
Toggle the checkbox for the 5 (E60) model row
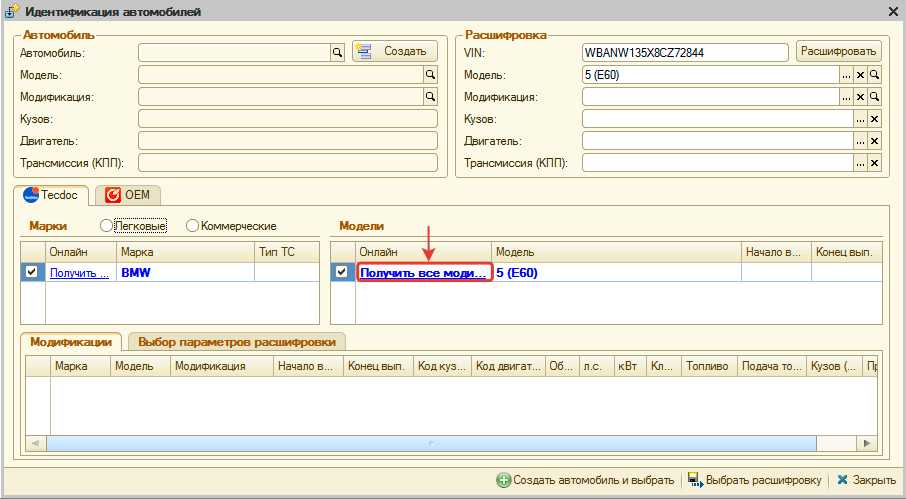[x=342, y=272]
